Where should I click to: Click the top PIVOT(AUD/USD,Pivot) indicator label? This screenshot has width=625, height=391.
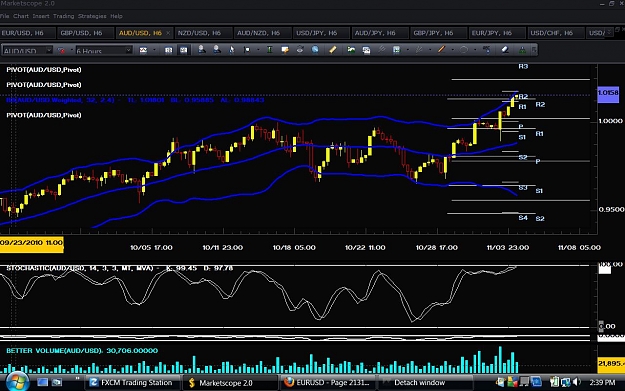[44, 70]
